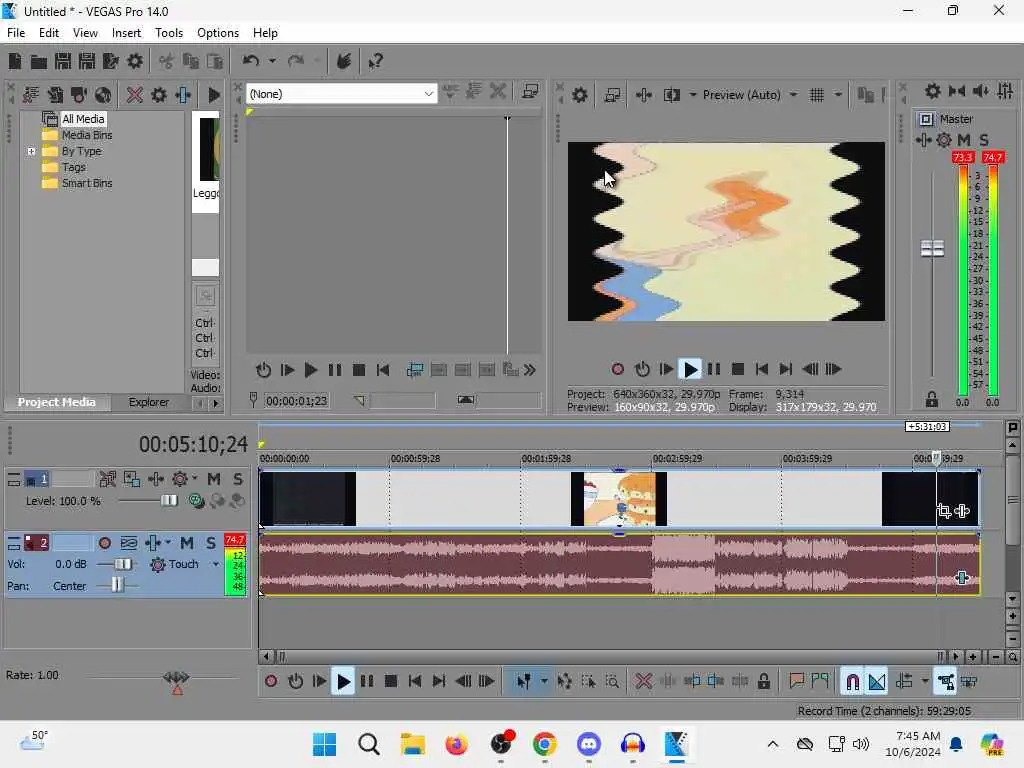Click the Undo arrow
1024x768 pixels.
[250, 61]
